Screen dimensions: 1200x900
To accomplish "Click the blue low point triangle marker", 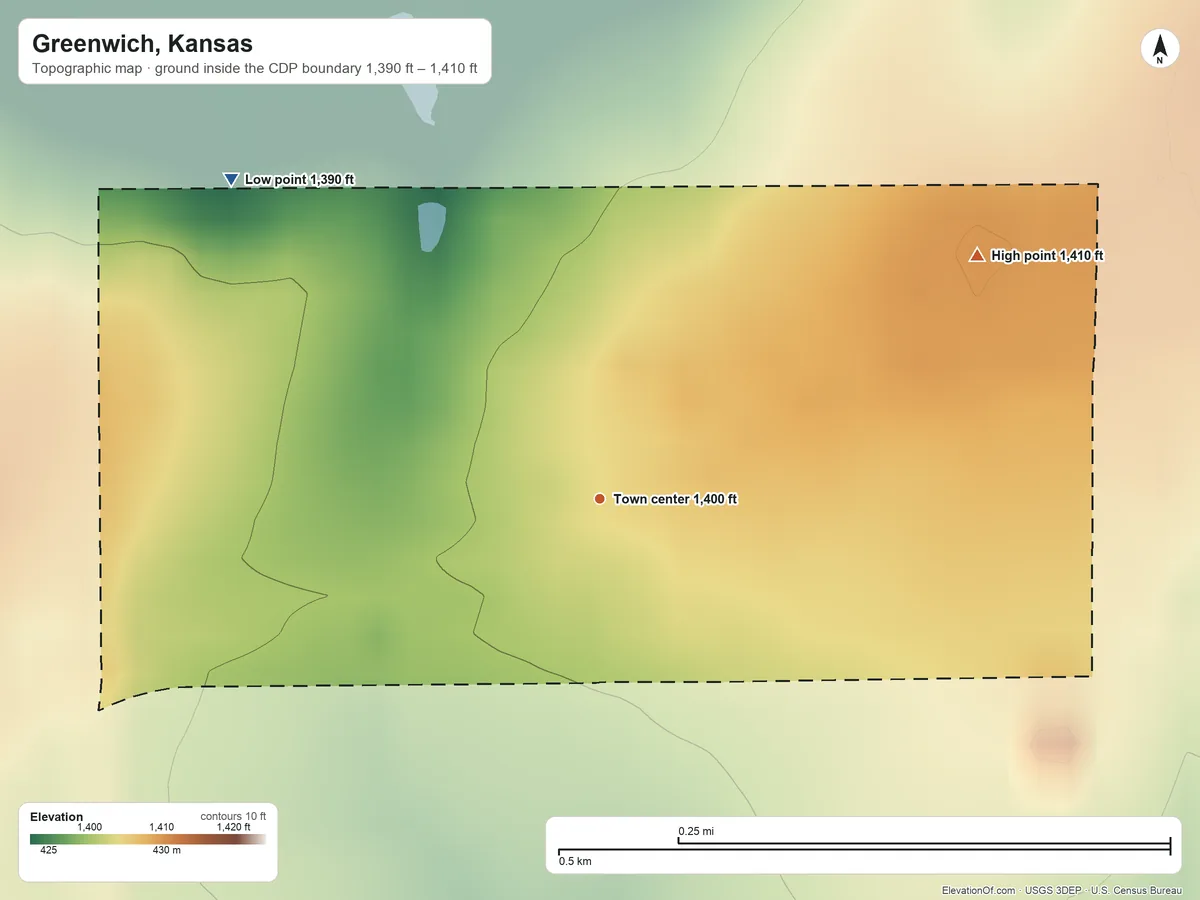I will point(231,179).
